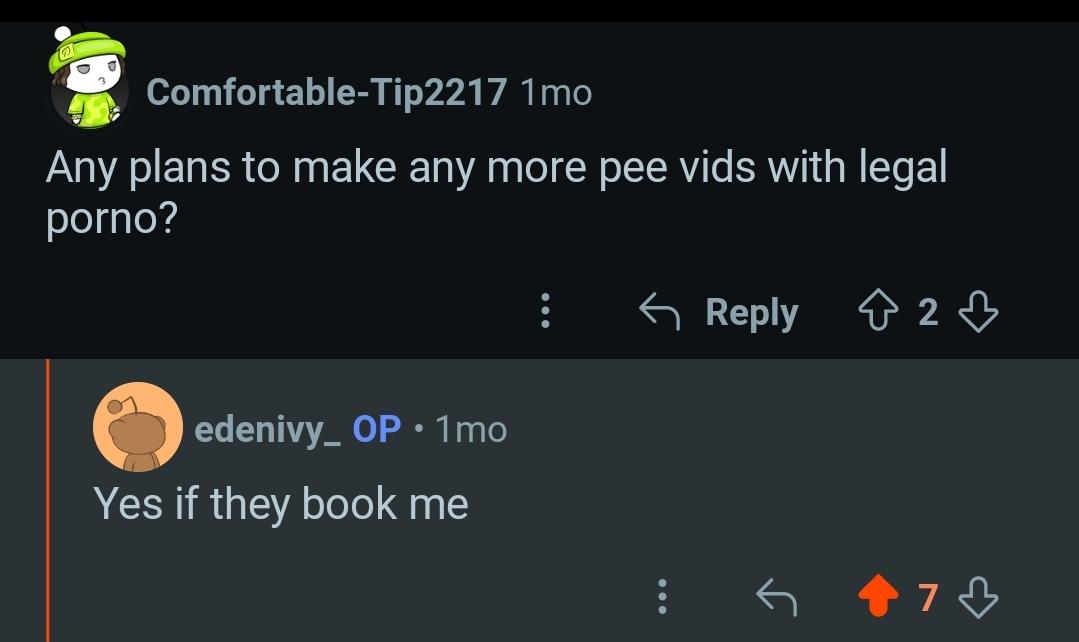Viewport: 1079px width, 642px height.
Task: Downvote the Comfortable-Tip2217 comment
Action: [x=977, y=313]
